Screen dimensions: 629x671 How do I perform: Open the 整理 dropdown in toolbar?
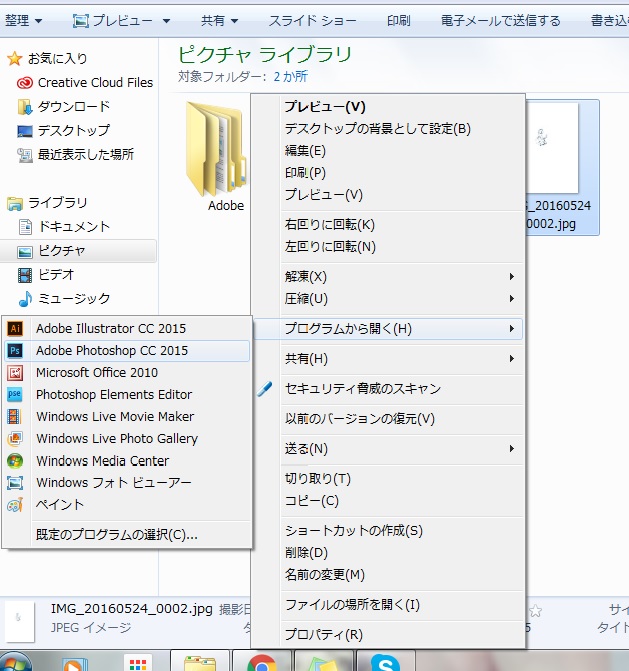tap(24, 20)
